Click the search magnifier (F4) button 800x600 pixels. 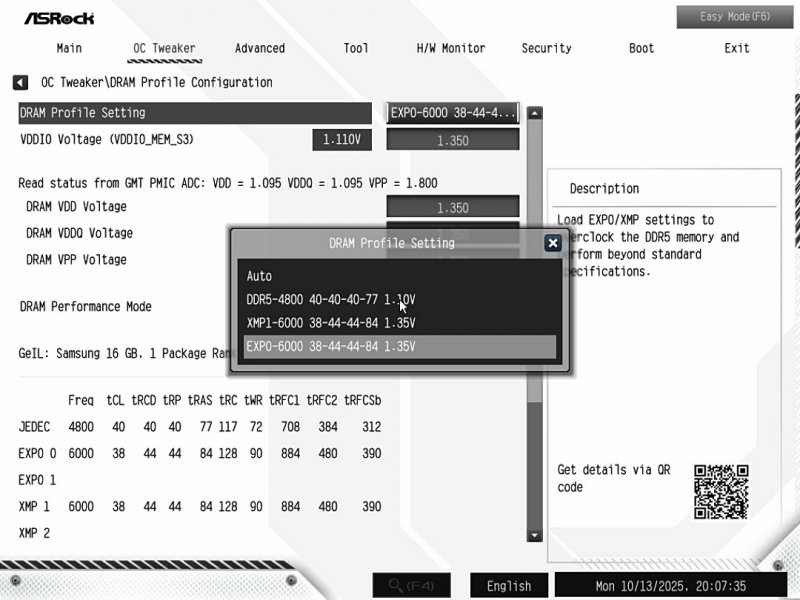click(x=411, y=586)
